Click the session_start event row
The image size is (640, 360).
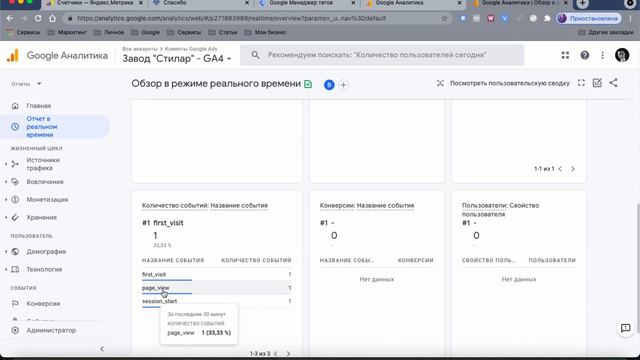click(217, 301)
